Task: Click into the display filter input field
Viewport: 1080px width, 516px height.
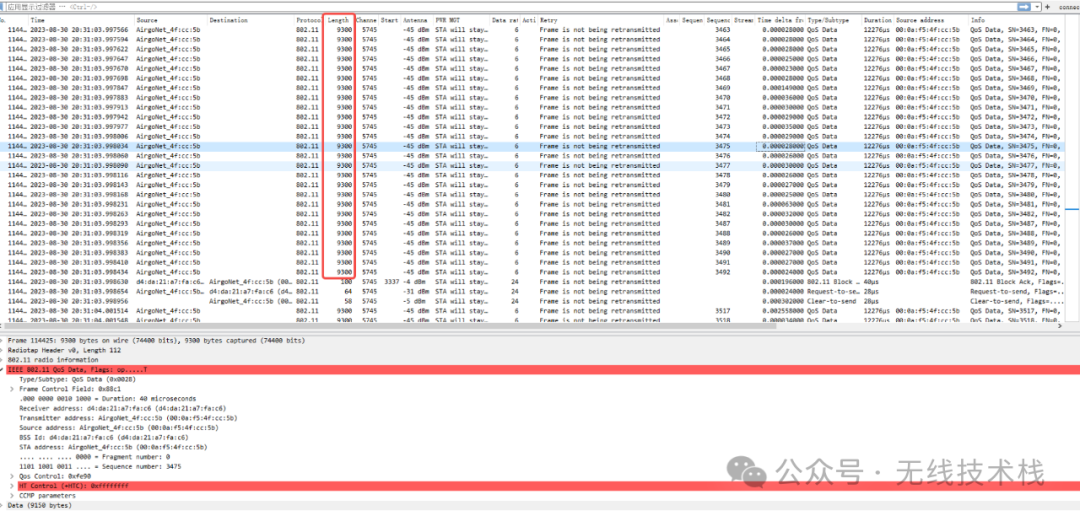Action: pyautogui.click(x=510, y=6)
